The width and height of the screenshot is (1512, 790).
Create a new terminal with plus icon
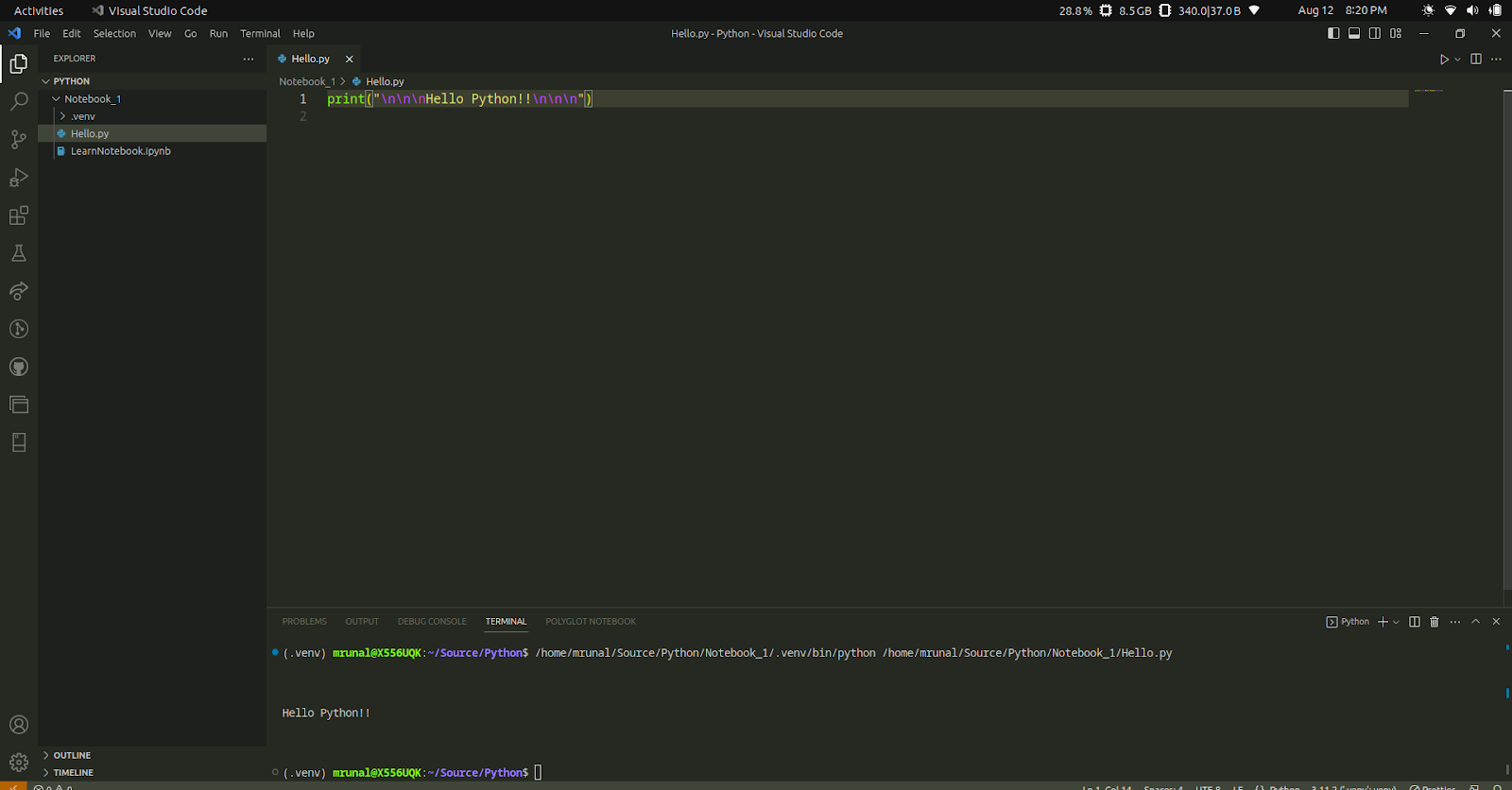[x=1383, y=622]
